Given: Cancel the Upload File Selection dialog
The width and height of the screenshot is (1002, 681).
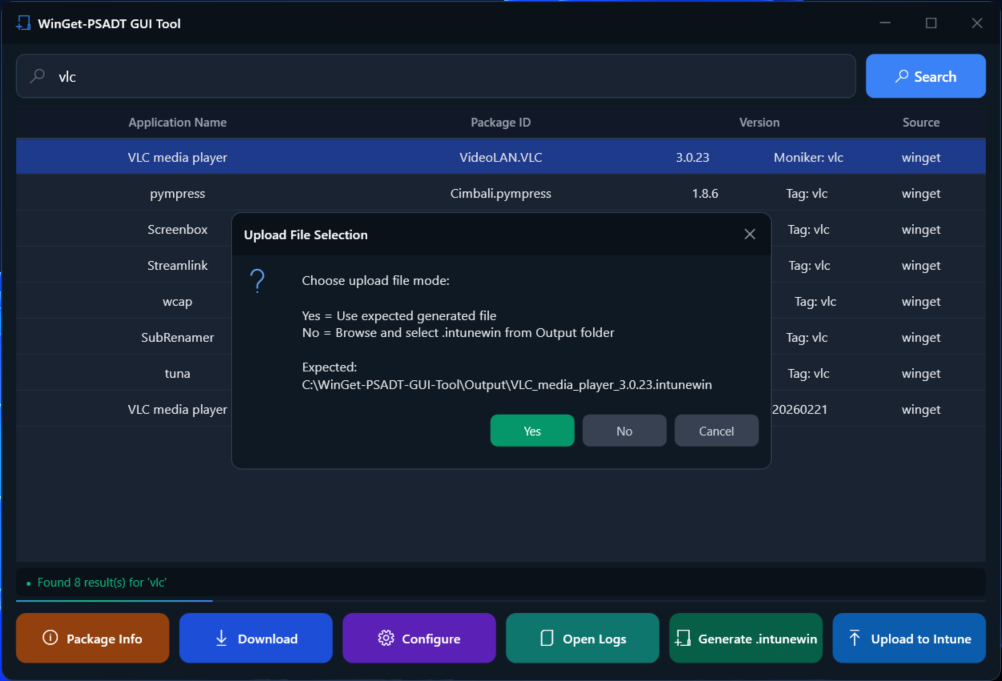Looking at the screenshot, I should click(716, 430).
